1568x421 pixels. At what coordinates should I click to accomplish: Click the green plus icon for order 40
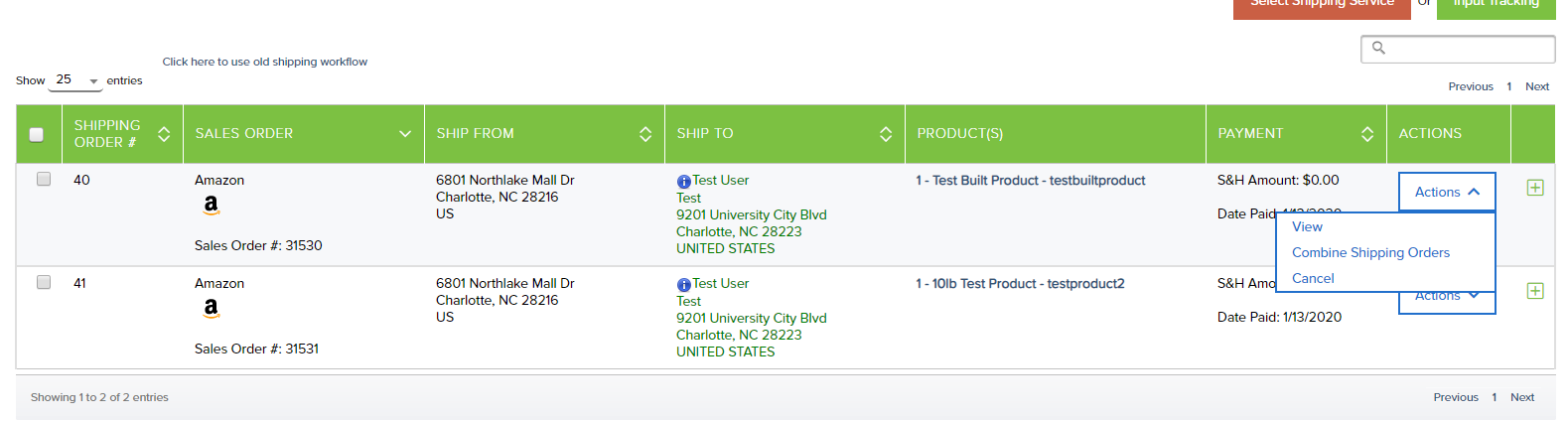[1534, 188]
